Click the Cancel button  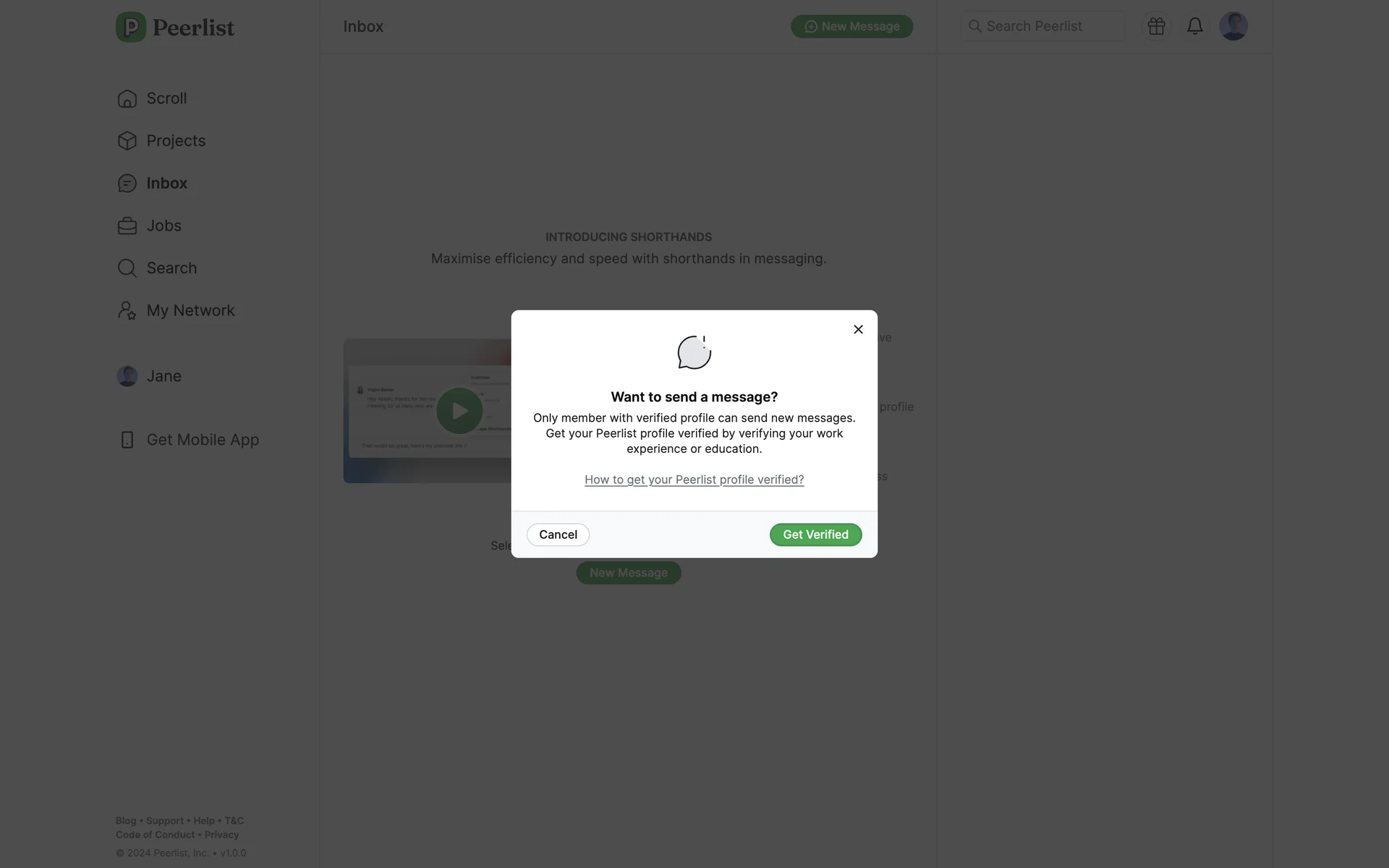(x=558, y=535)
